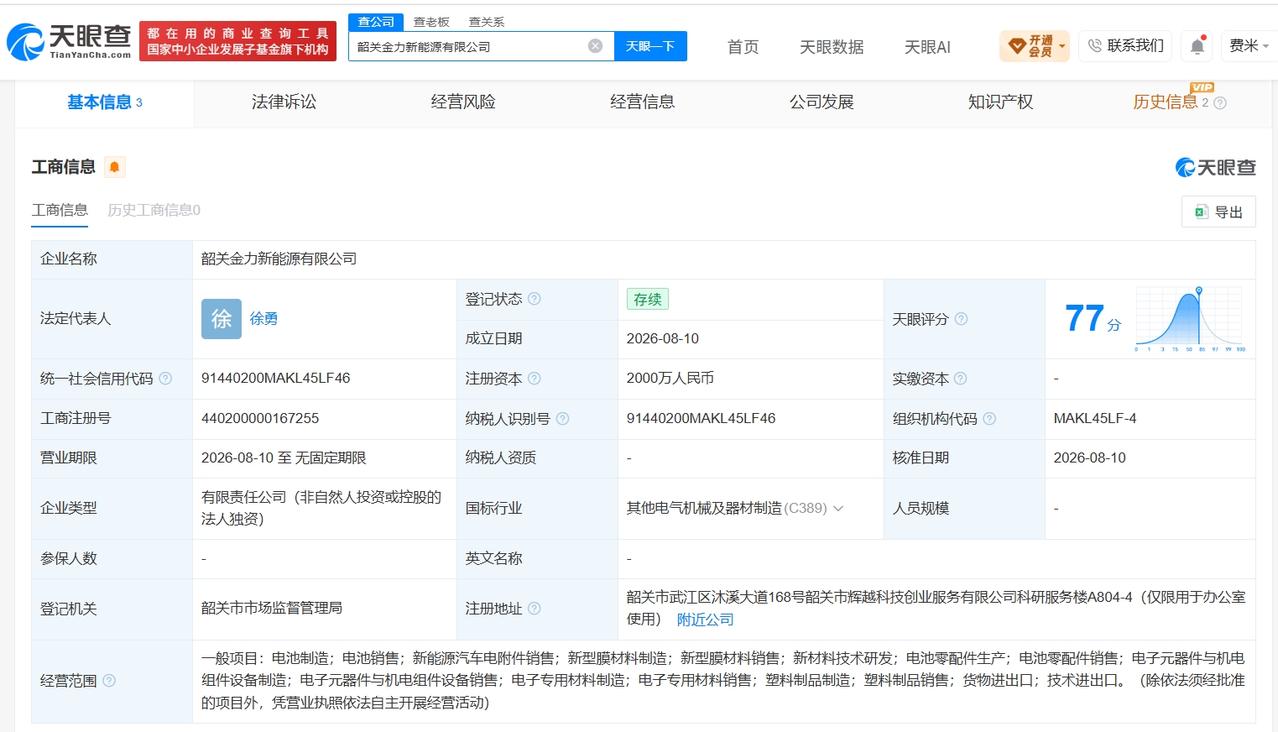This screenshot has height=732, width=1278.
Task: Open 天眼数据 in top navigation
Action: click(x=832, y=47)
